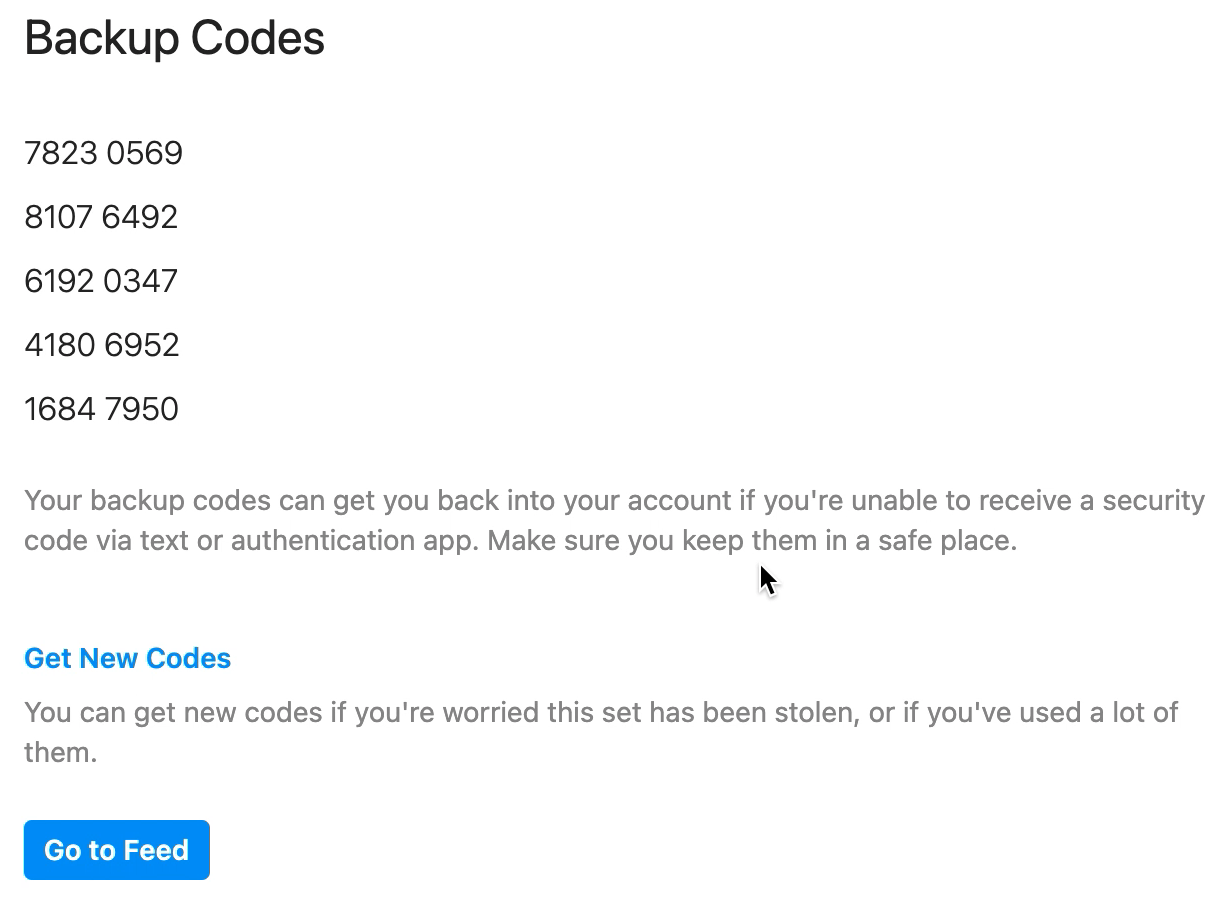Select the 1684 group of last code
The height and width of the screenshot is (904, 1232).
point(59,409)
